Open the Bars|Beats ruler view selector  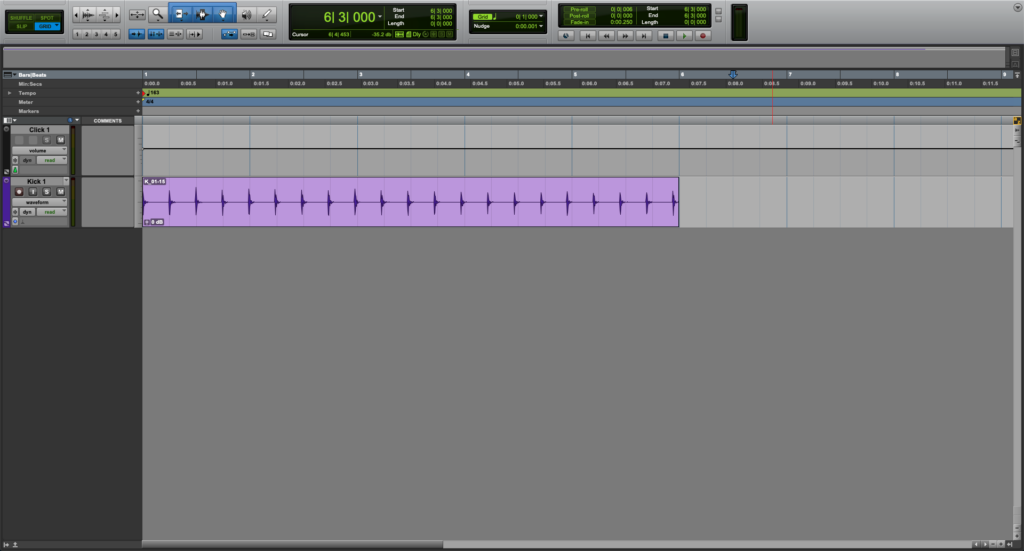(8, 74)
